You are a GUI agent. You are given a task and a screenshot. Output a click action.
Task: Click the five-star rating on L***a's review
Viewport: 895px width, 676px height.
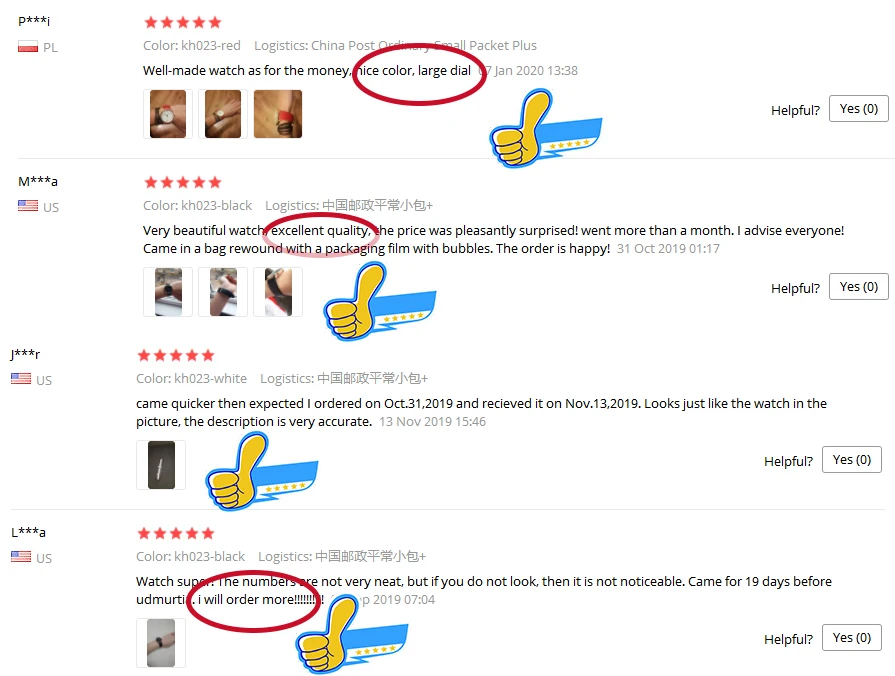coord(176,534)
